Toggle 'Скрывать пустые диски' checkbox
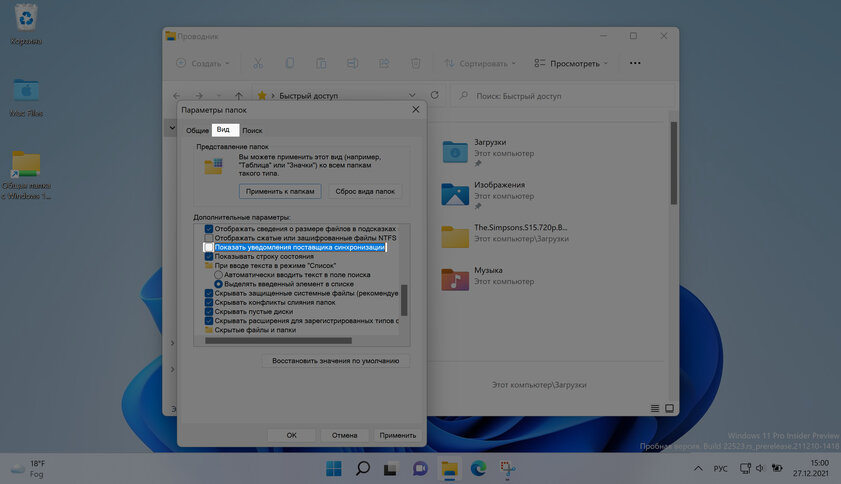This screenshot has height=484, width=841. pyautogui.click(x=209, y=312)
